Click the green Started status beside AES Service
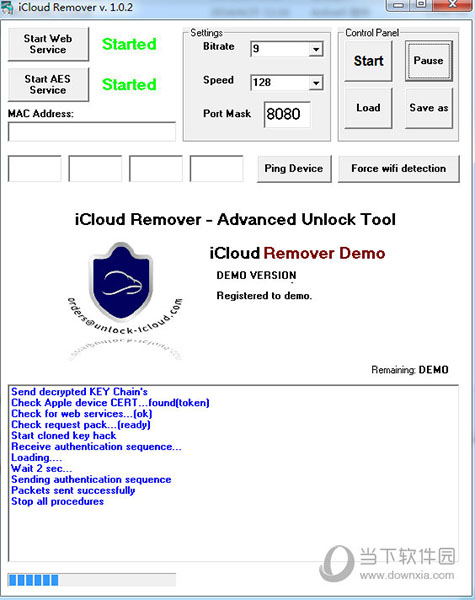This screenshot has height=600, width=475. coord(129,85)
